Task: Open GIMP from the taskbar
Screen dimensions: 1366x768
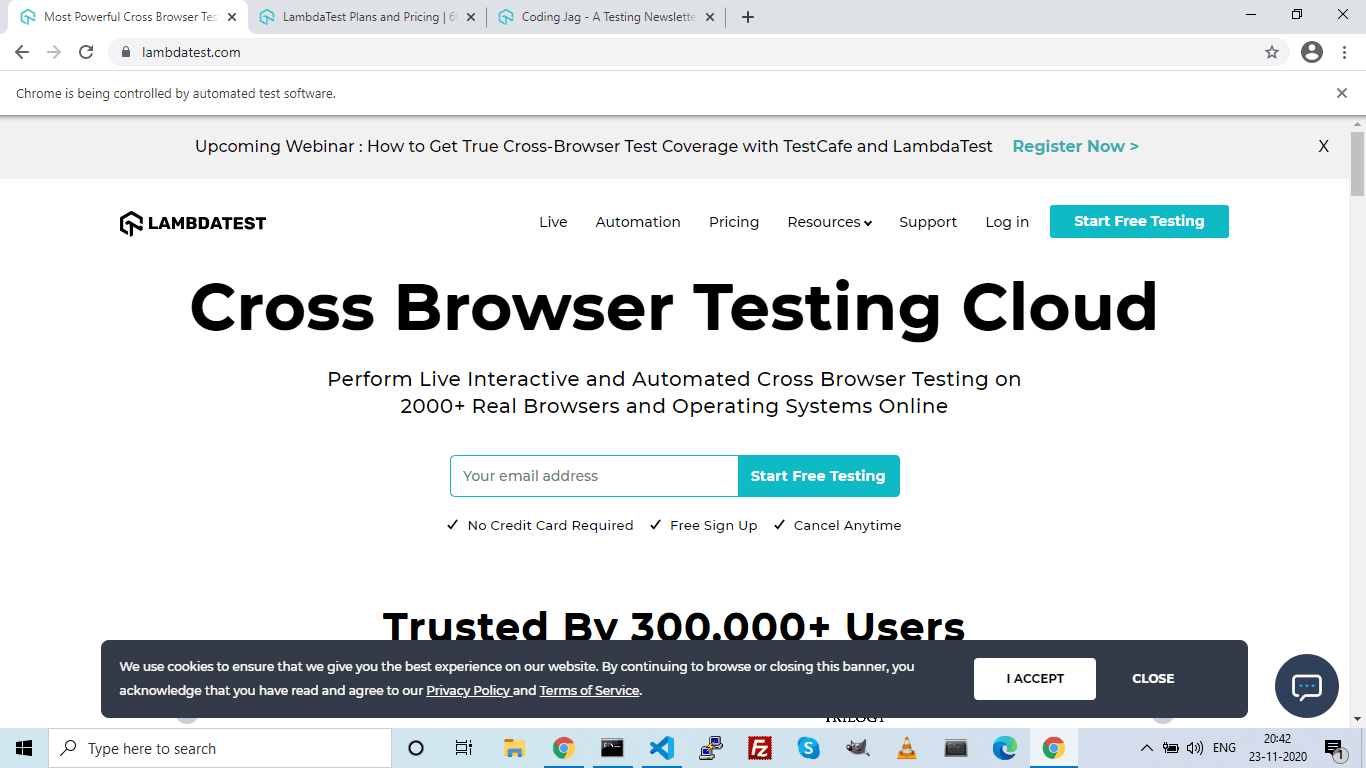Action: point(857,748)
